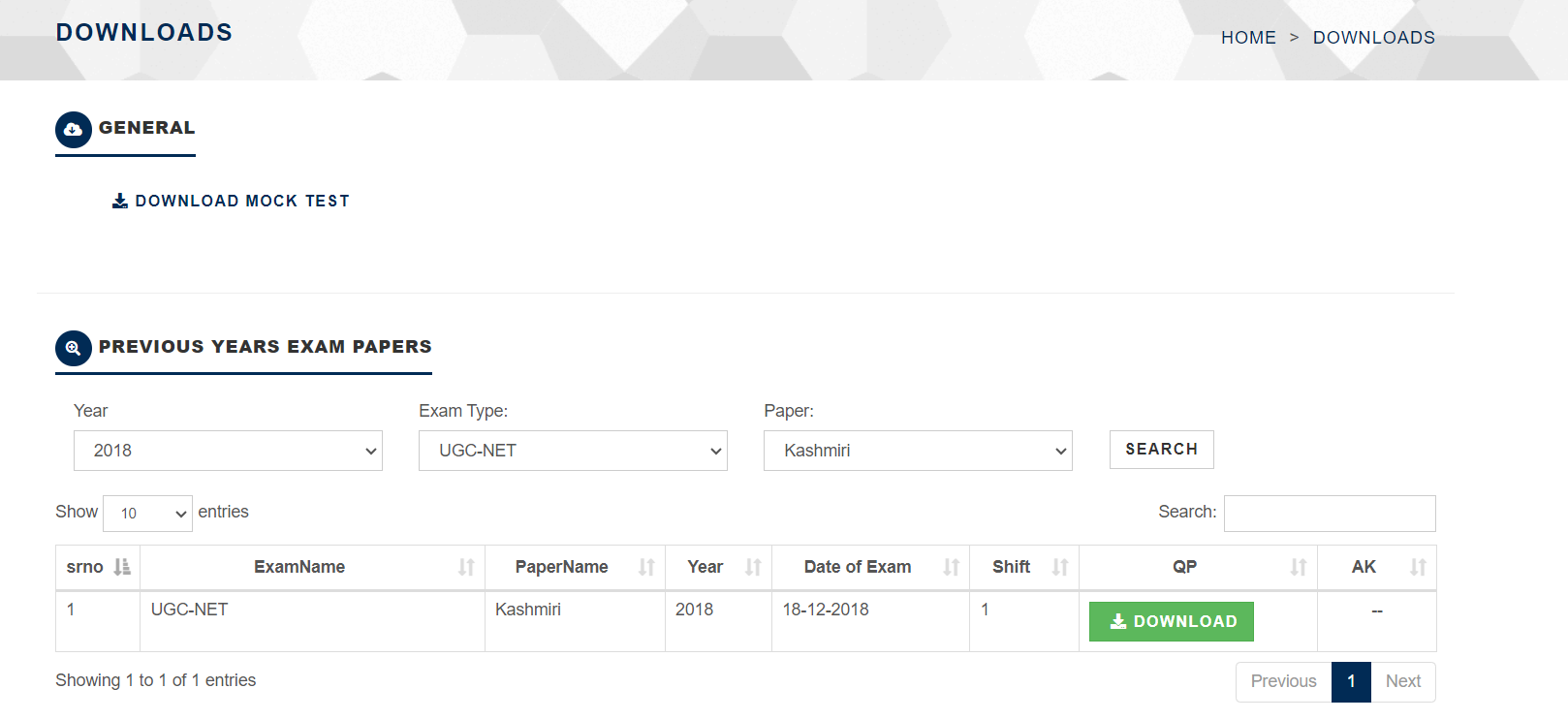Go to Home breadcrumb link

coord(1248,38)
